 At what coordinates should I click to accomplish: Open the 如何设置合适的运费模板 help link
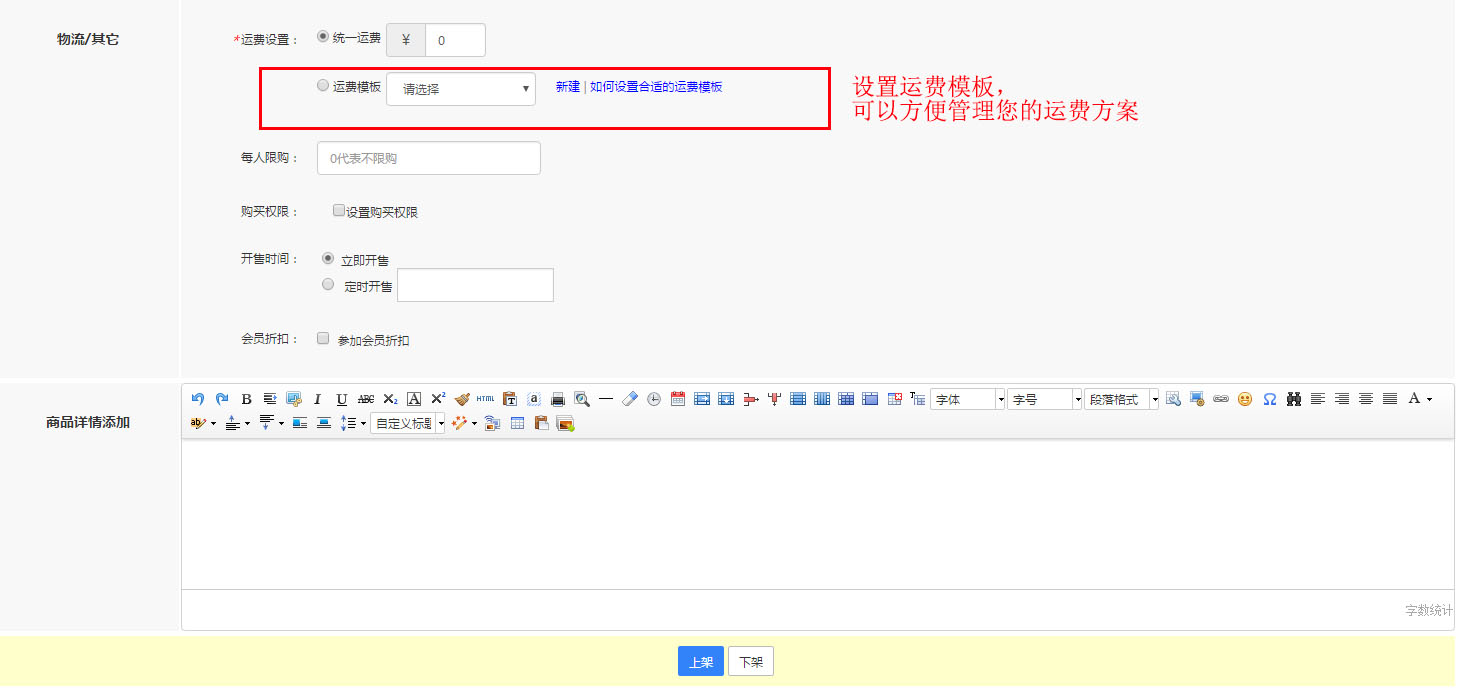656,87
